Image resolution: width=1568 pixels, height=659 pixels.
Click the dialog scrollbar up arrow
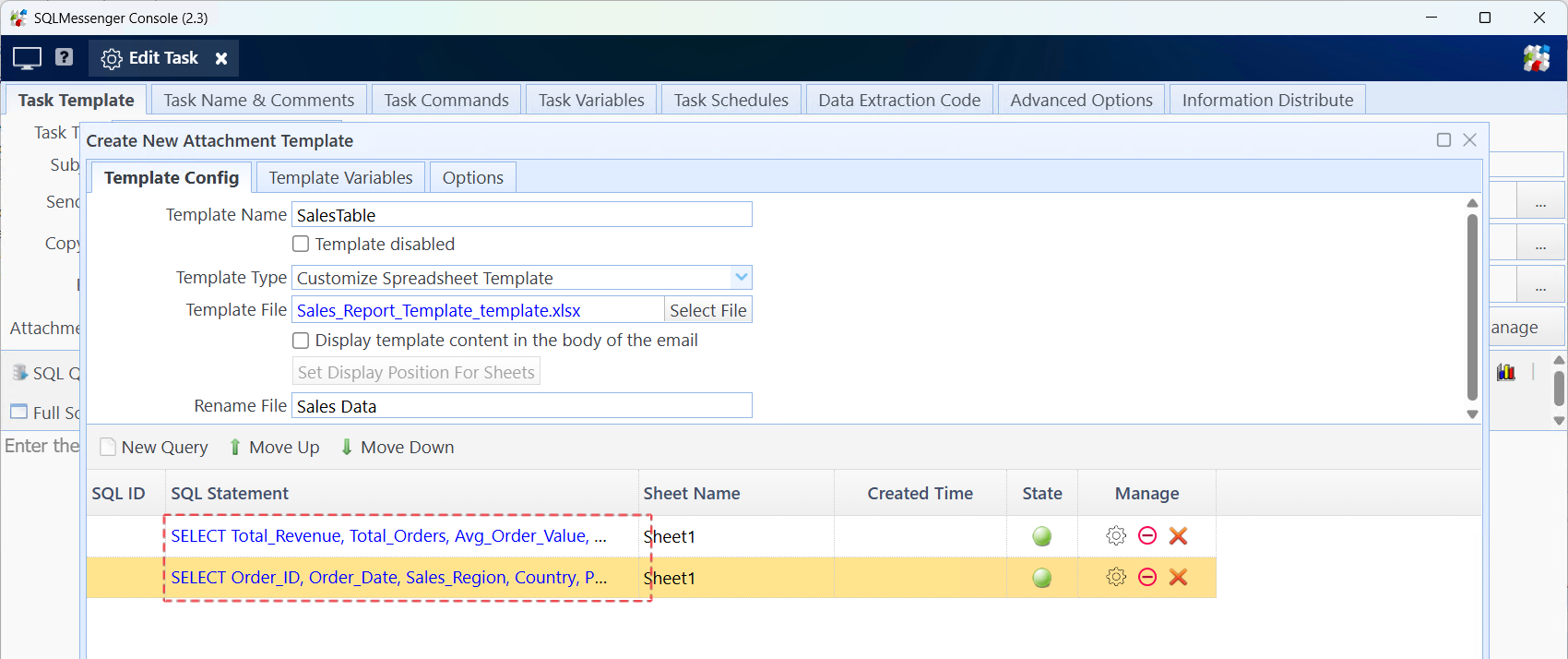pyautogui.click(x=1472, y=203)
